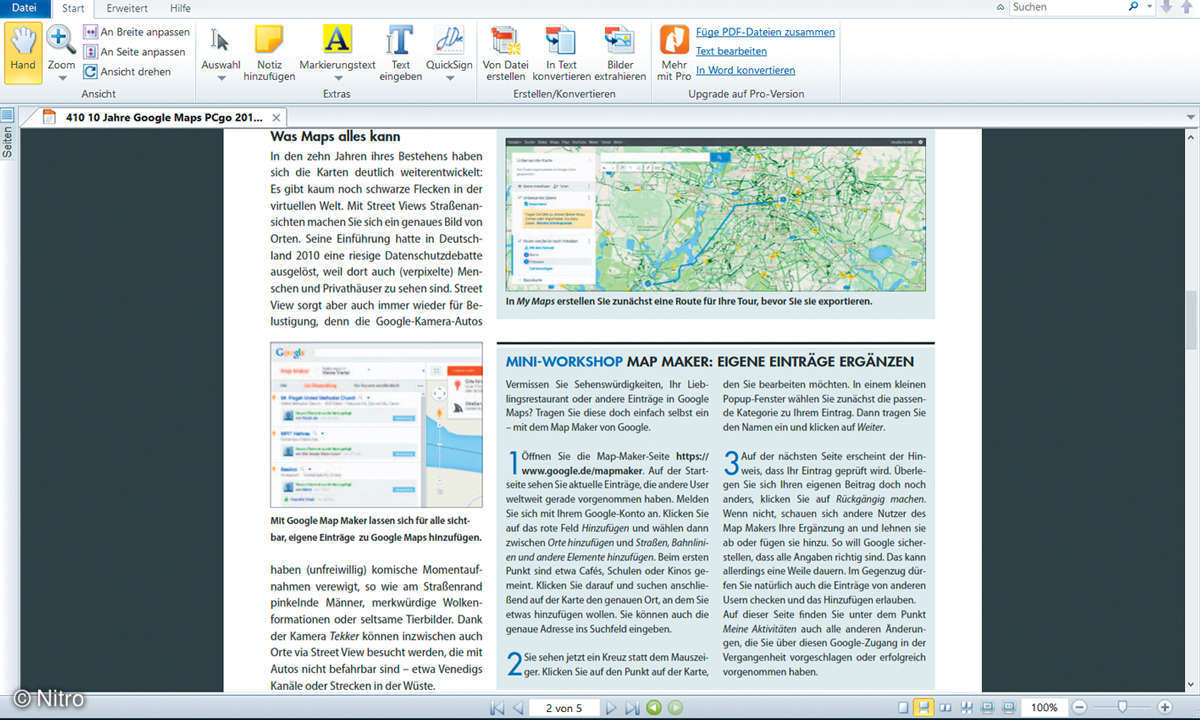
Task: Open the Markierungstext dropdown arrow
Action: [338, 78]
